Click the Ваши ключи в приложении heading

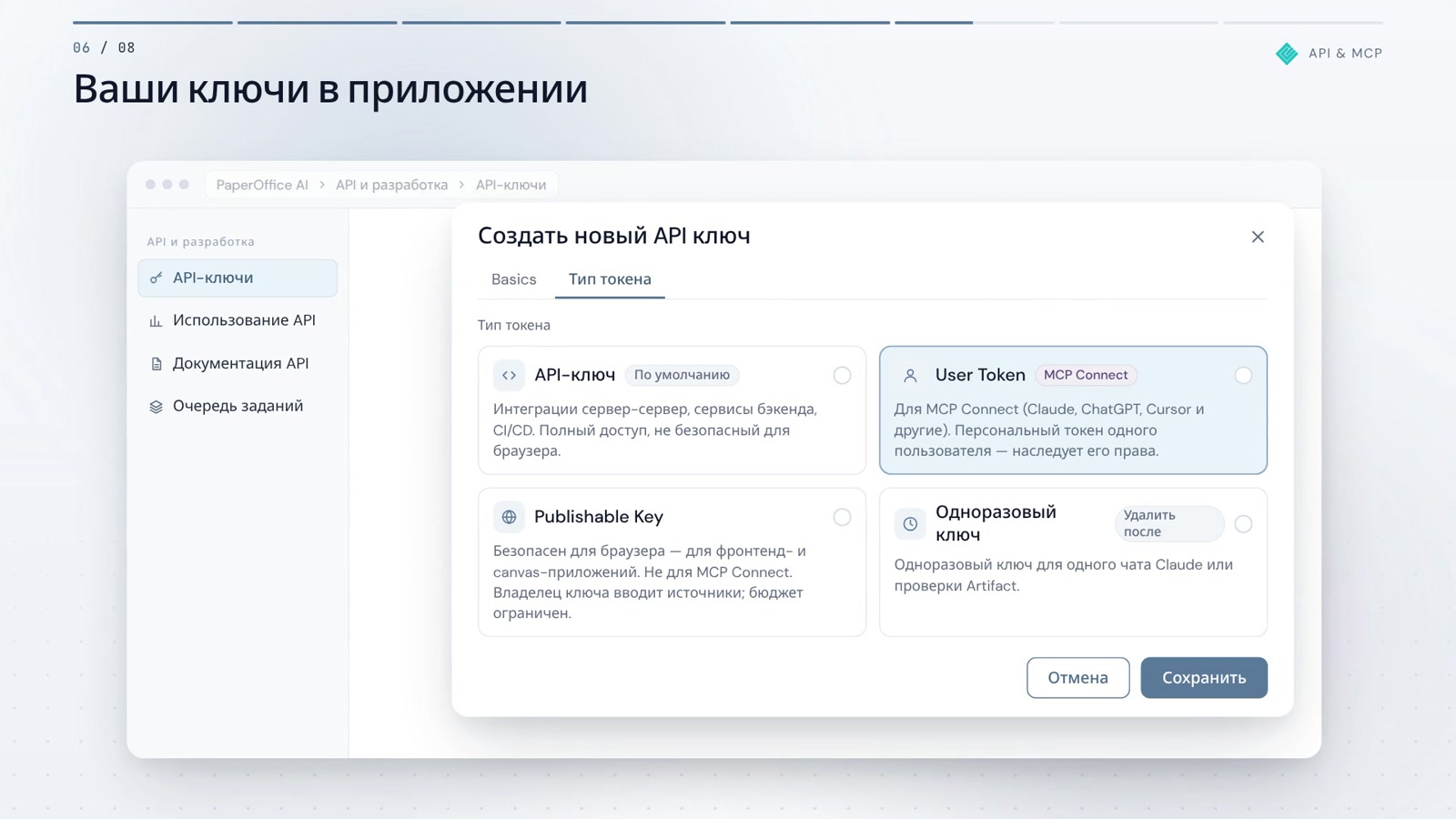pyautogui.click(x=330, y=89)
